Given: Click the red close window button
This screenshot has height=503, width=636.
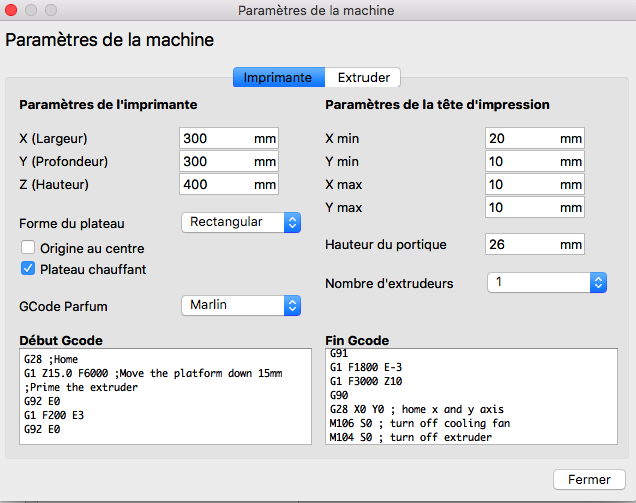Looking at the screenshot, I should click(12, 10).
